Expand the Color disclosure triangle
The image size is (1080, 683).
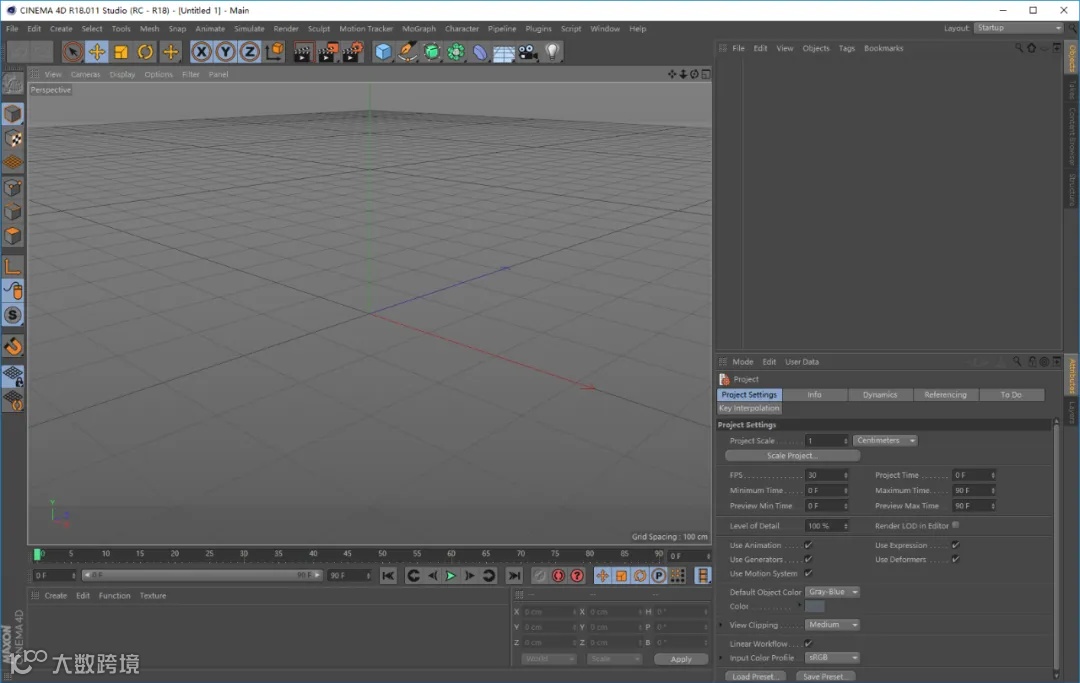(x=799, y=606)
